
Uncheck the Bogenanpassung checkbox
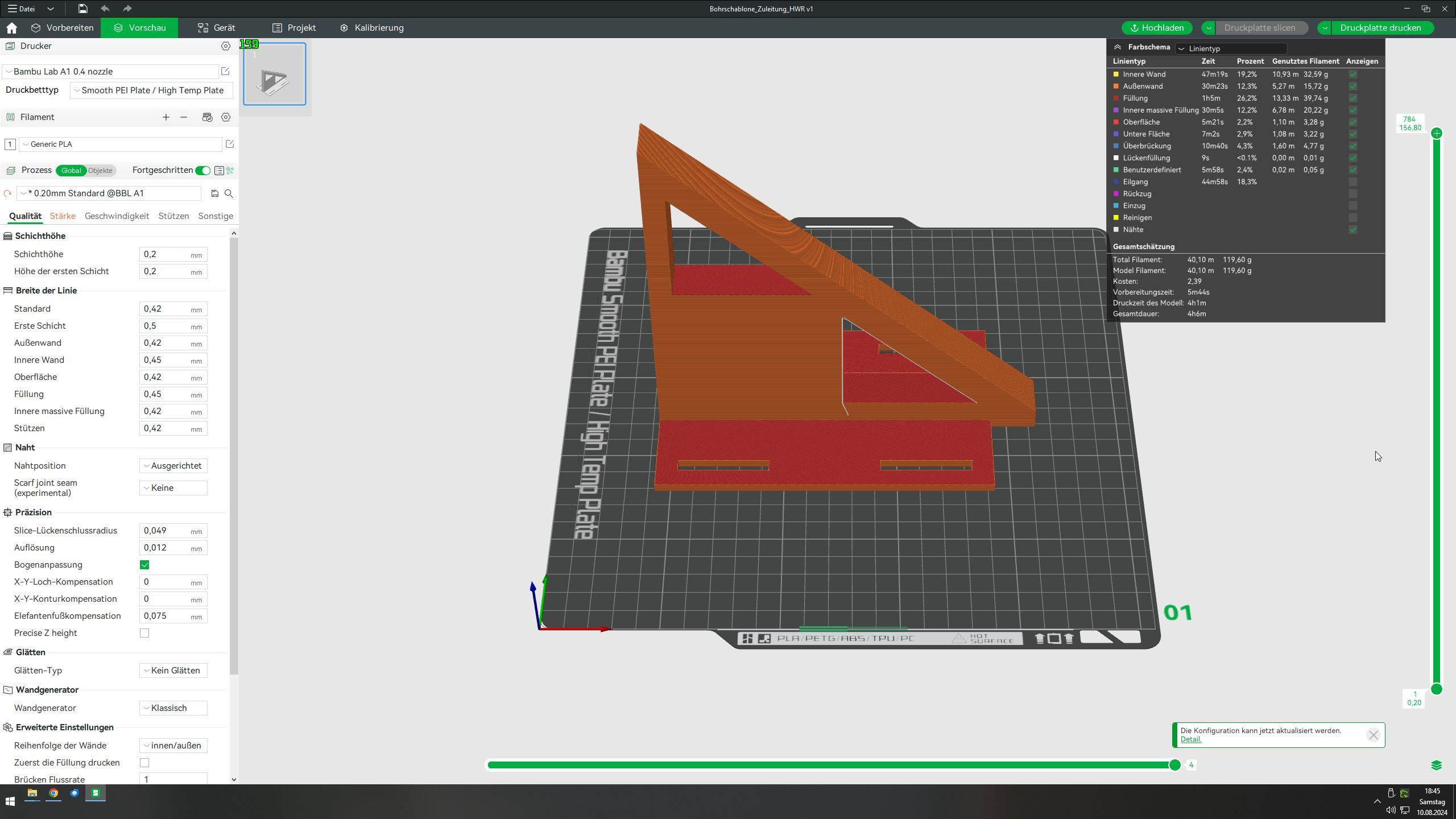point(144,565)
